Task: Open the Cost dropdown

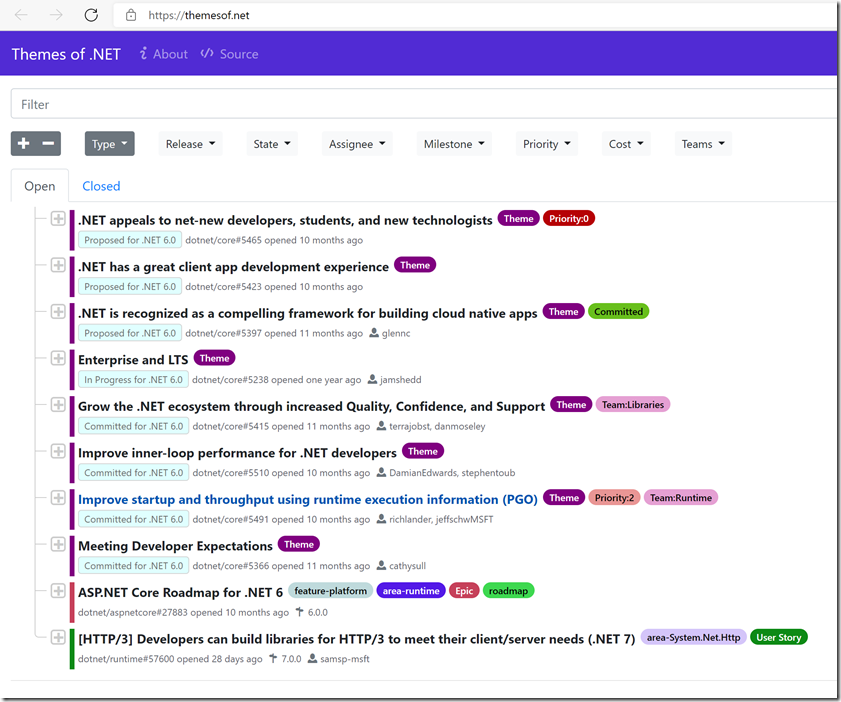Action: point(626,144)
